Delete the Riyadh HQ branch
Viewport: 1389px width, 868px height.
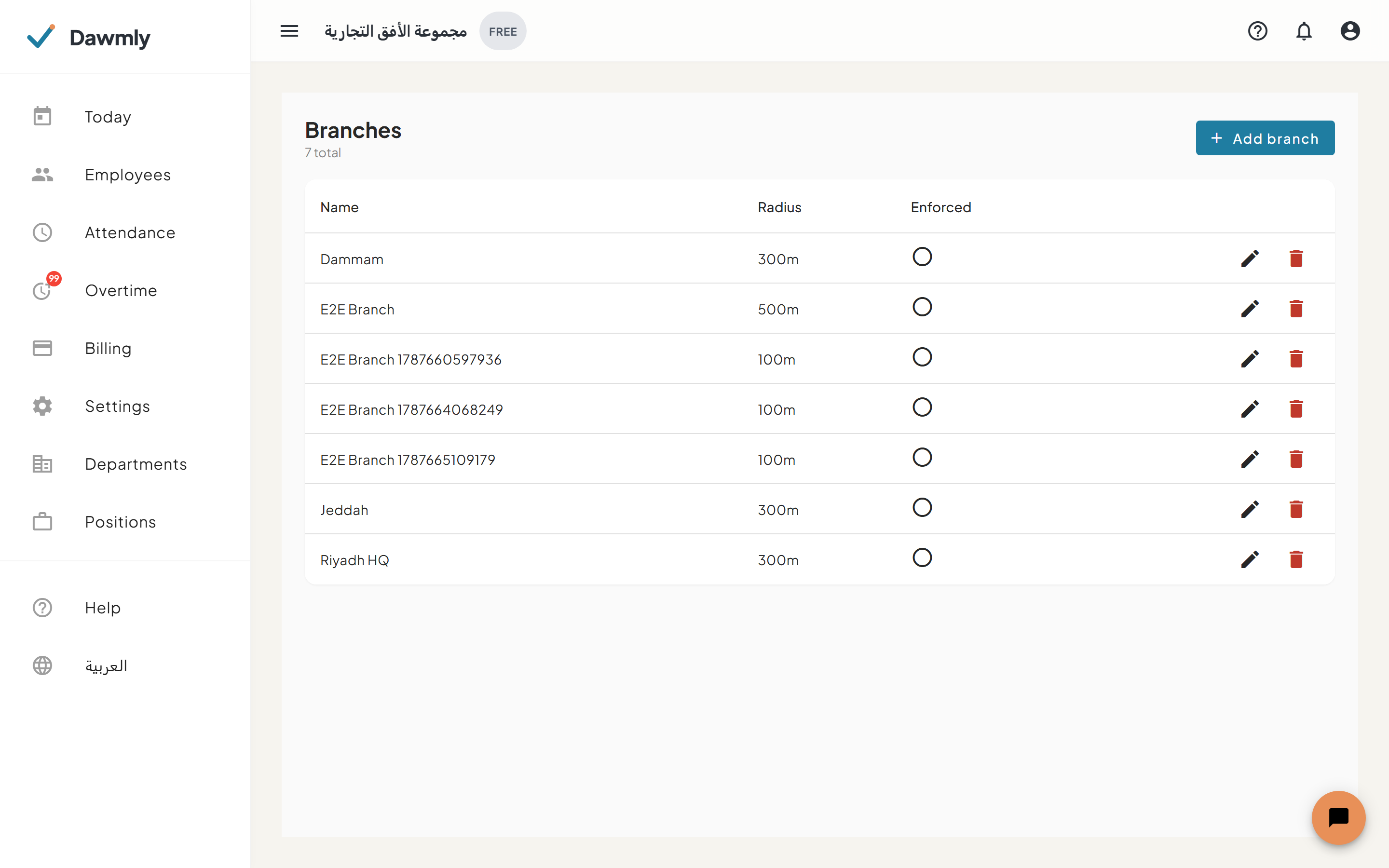[1296, 559]
